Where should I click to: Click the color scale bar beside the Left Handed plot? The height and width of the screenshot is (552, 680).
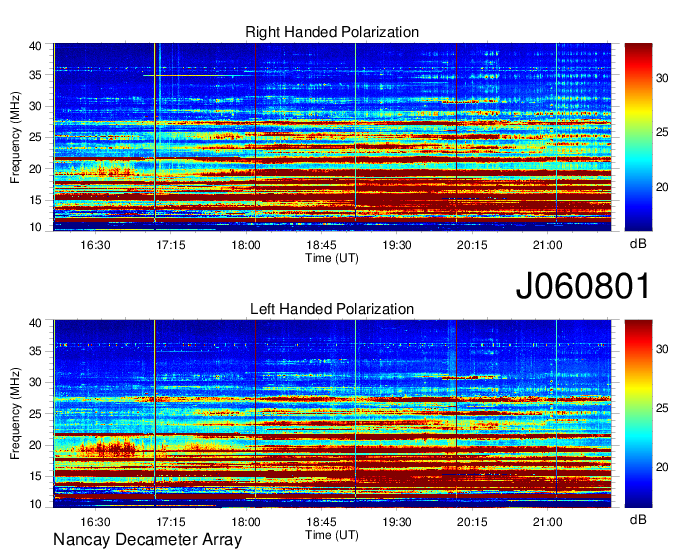tap(638, 414)
